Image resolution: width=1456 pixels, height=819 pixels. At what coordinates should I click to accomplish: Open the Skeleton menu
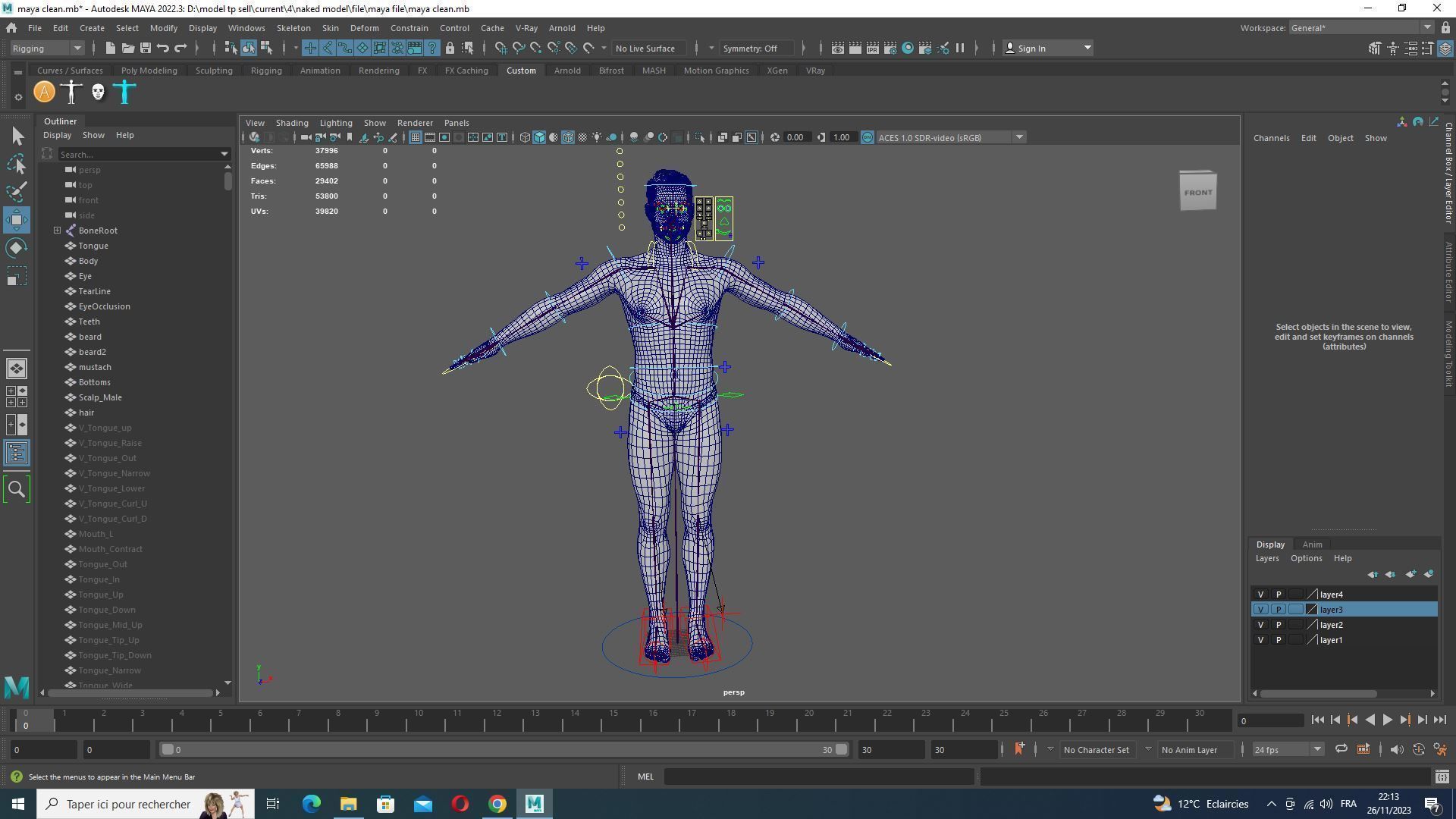click(x=293, y=28)
